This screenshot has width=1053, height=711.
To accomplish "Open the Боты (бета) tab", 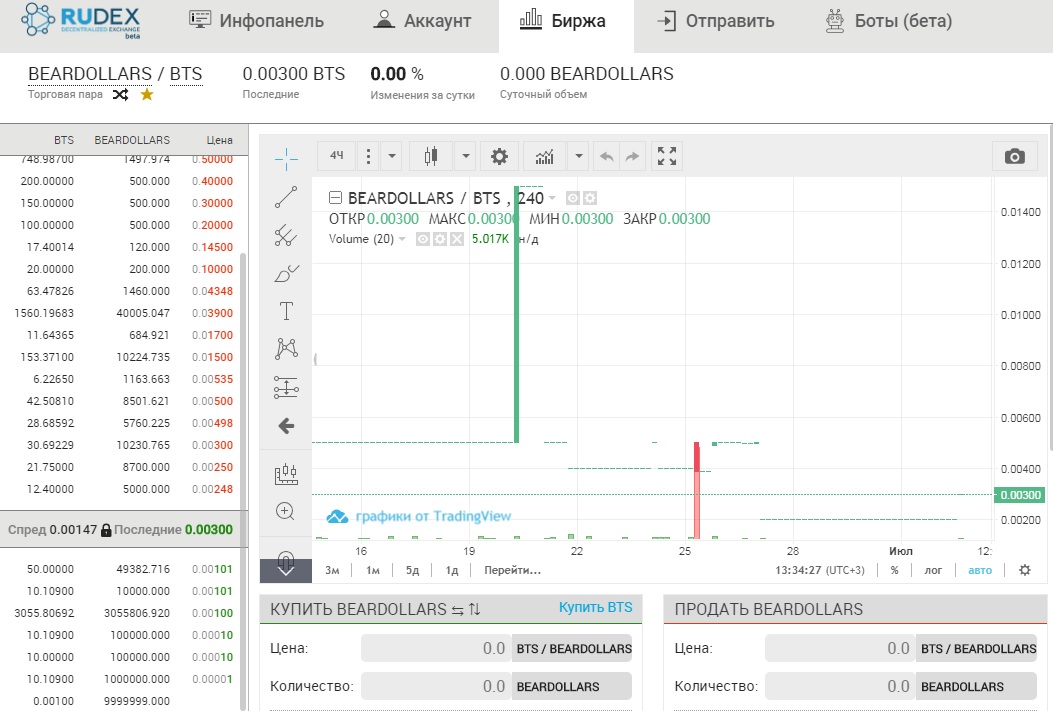I will (x=888, y=21).
